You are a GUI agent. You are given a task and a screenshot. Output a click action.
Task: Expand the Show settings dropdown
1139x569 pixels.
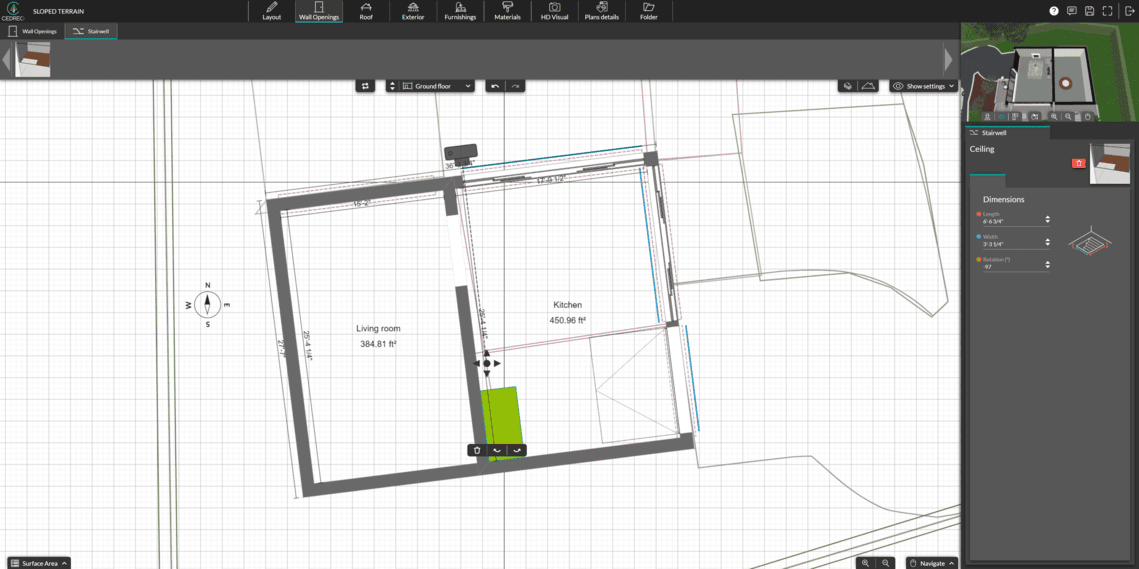point(924,86)
